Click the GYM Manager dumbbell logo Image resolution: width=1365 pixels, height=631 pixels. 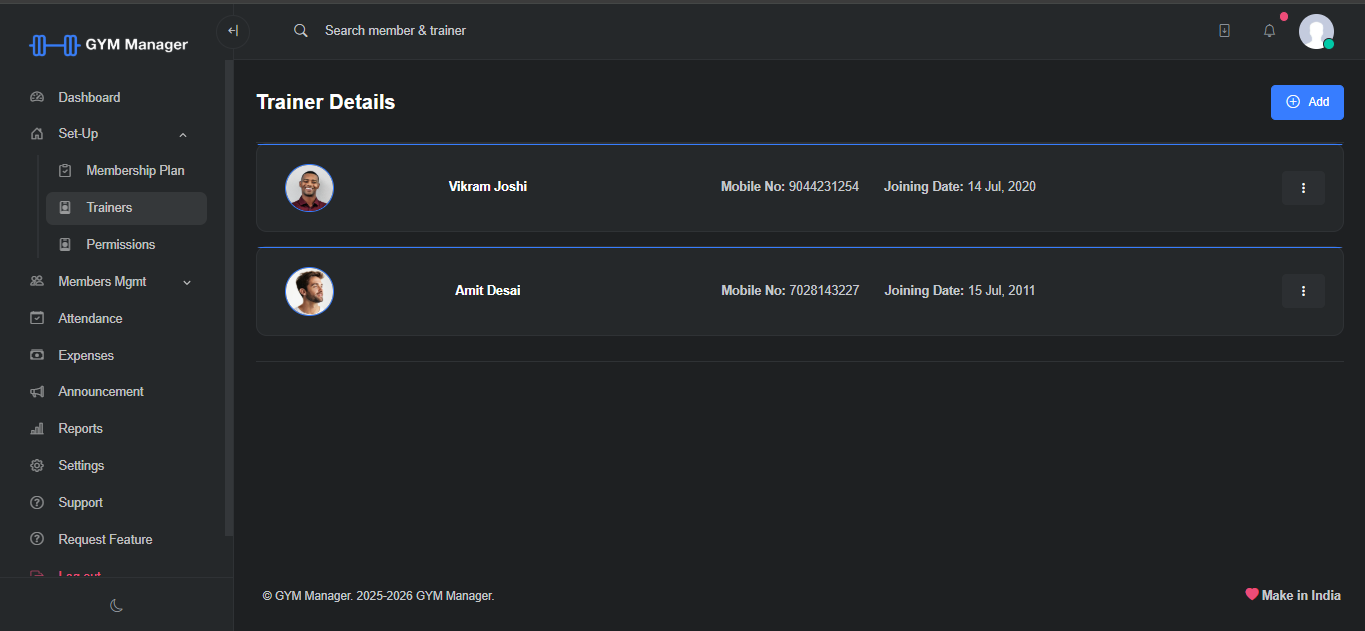[x=54, y=45]
